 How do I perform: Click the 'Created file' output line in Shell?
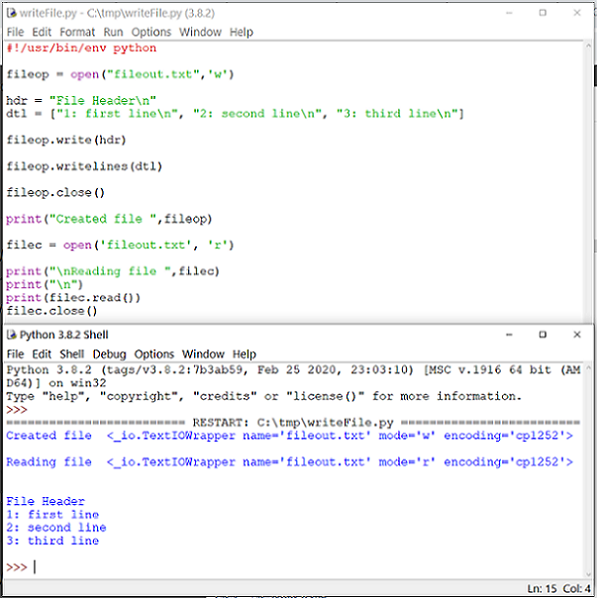point(290,436)
